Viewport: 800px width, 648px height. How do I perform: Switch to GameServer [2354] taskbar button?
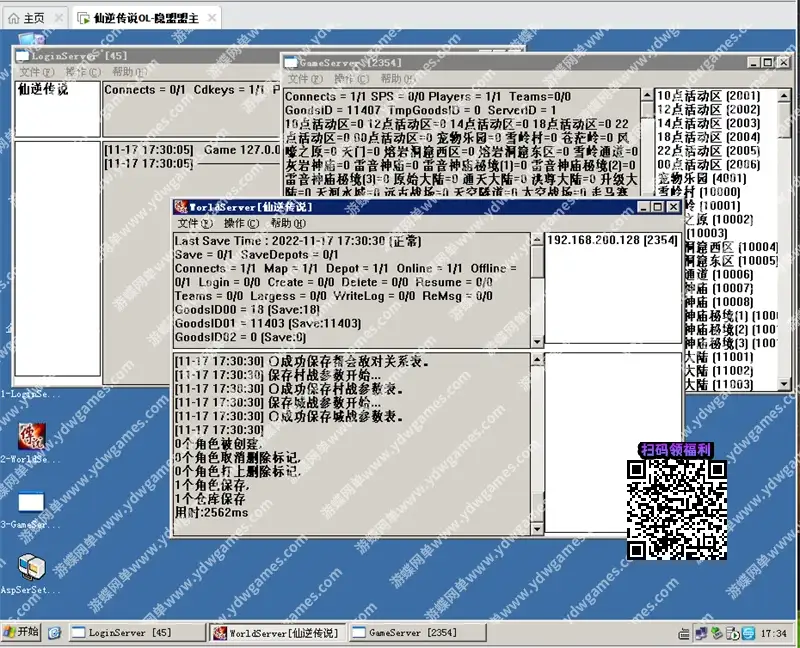click(x=418, y=633)
